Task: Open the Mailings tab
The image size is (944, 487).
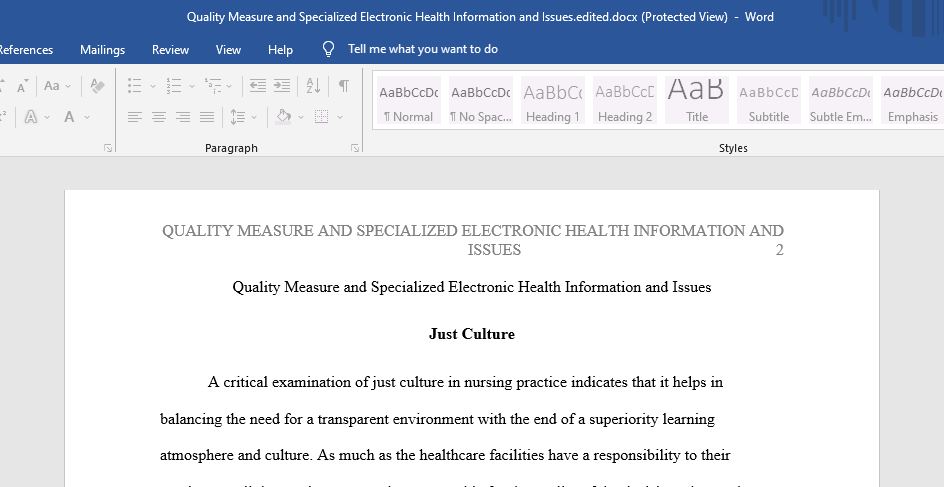Action: click(102, 50)
